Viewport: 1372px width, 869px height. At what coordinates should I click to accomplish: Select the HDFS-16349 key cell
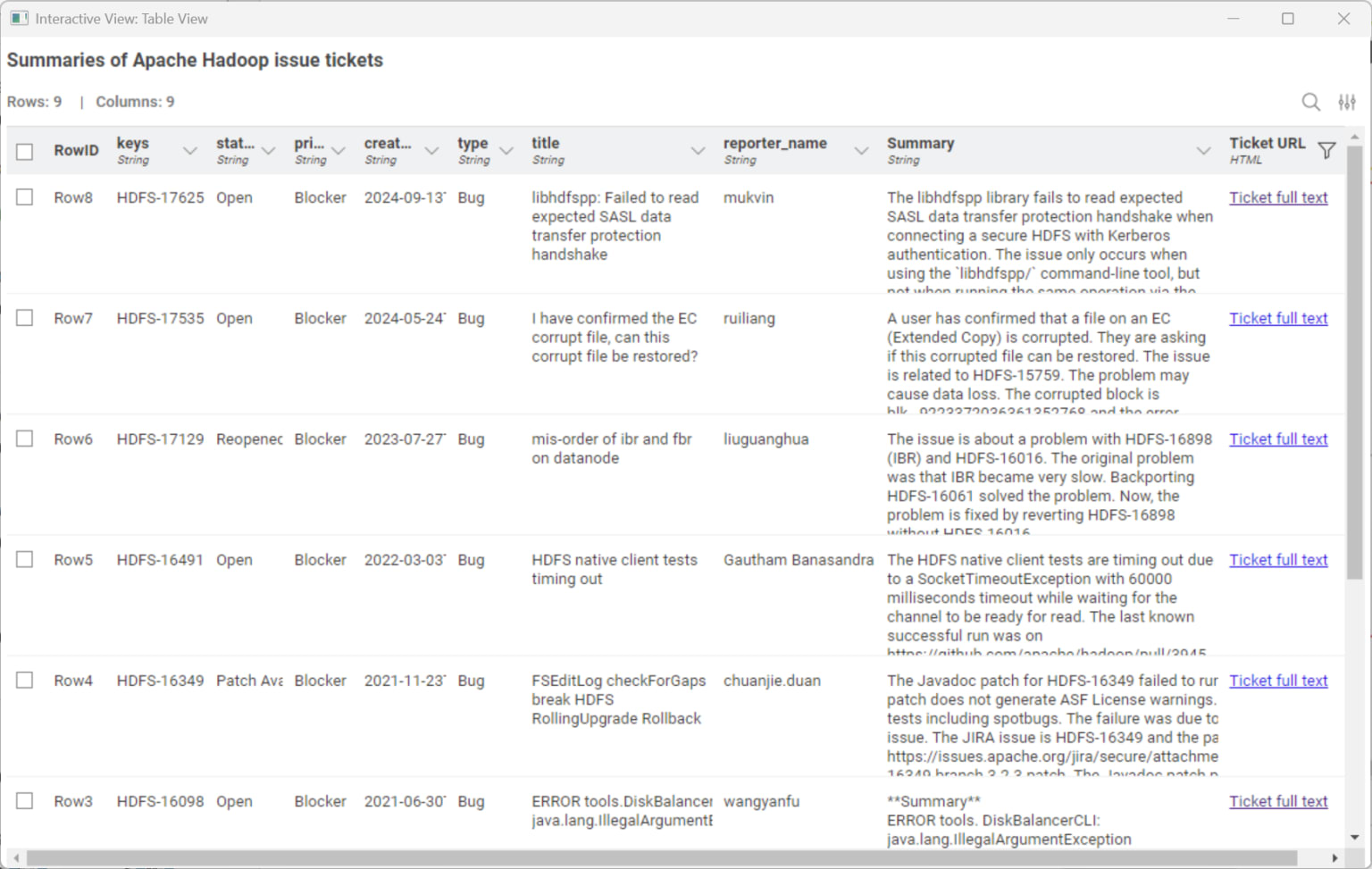(x=160, y=680)
